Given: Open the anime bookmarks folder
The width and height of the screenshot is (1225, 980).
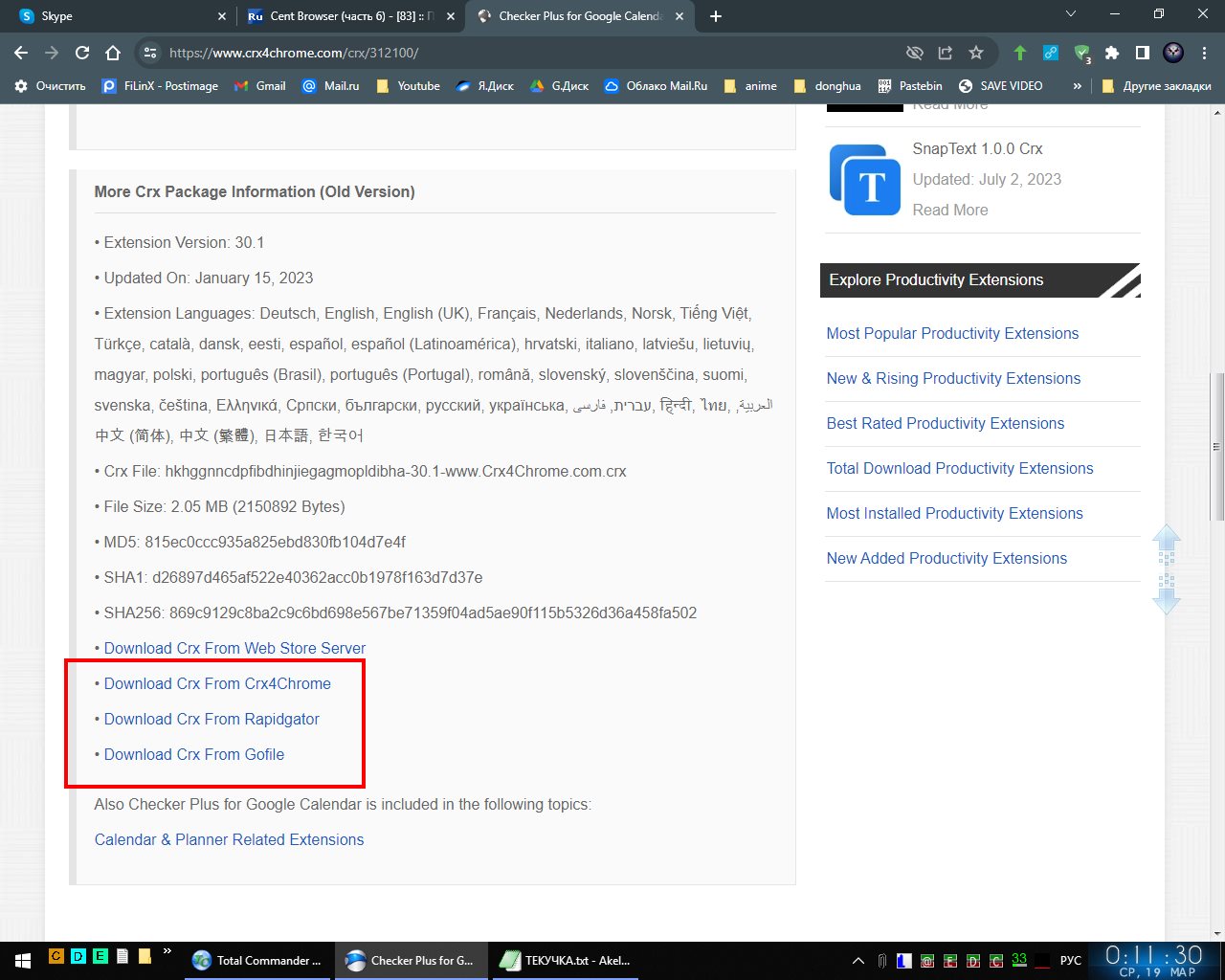Looking at the screenshot, I should [x=750, y=86].
